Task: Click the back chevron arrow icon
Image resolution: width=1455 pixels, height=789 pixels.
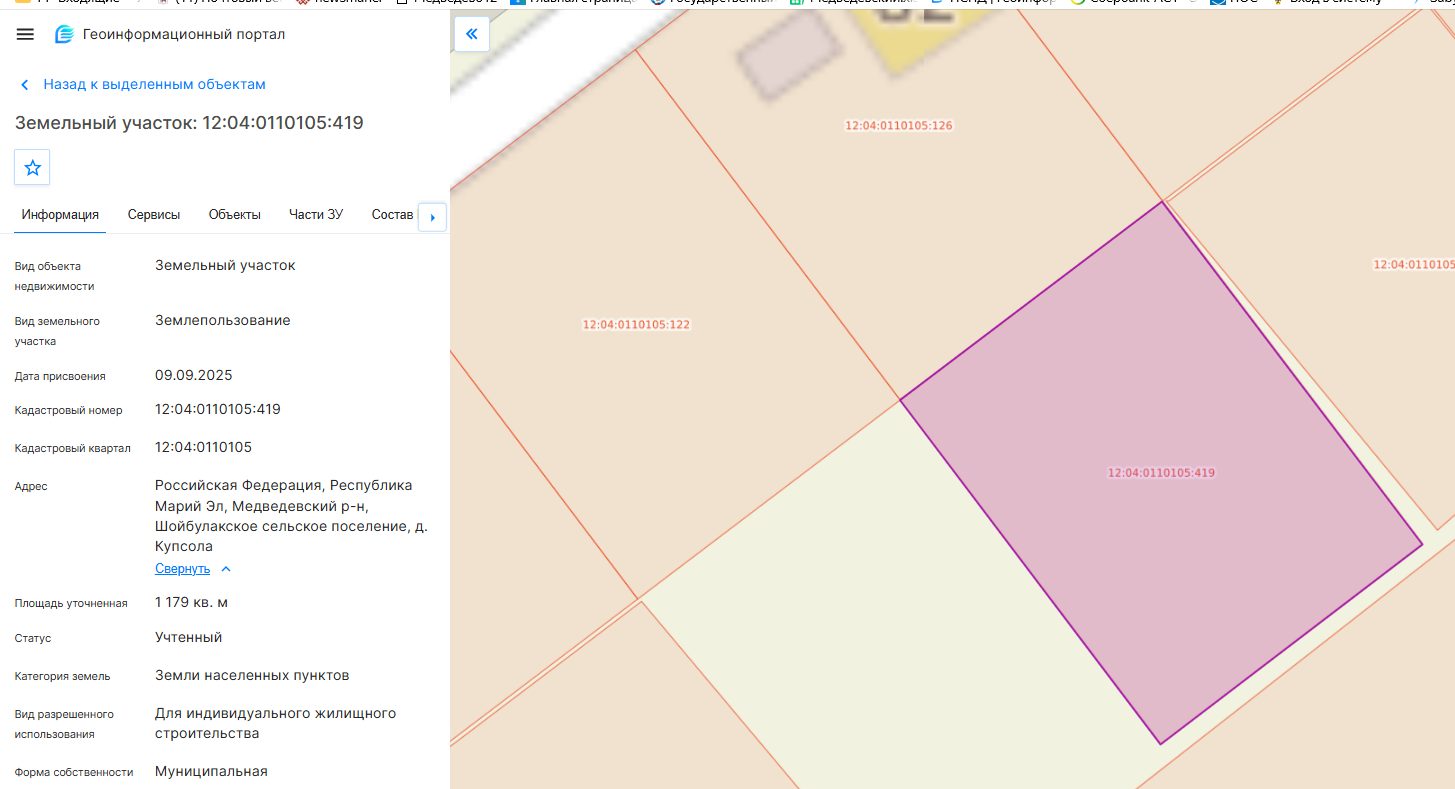Action: (25, 85)
